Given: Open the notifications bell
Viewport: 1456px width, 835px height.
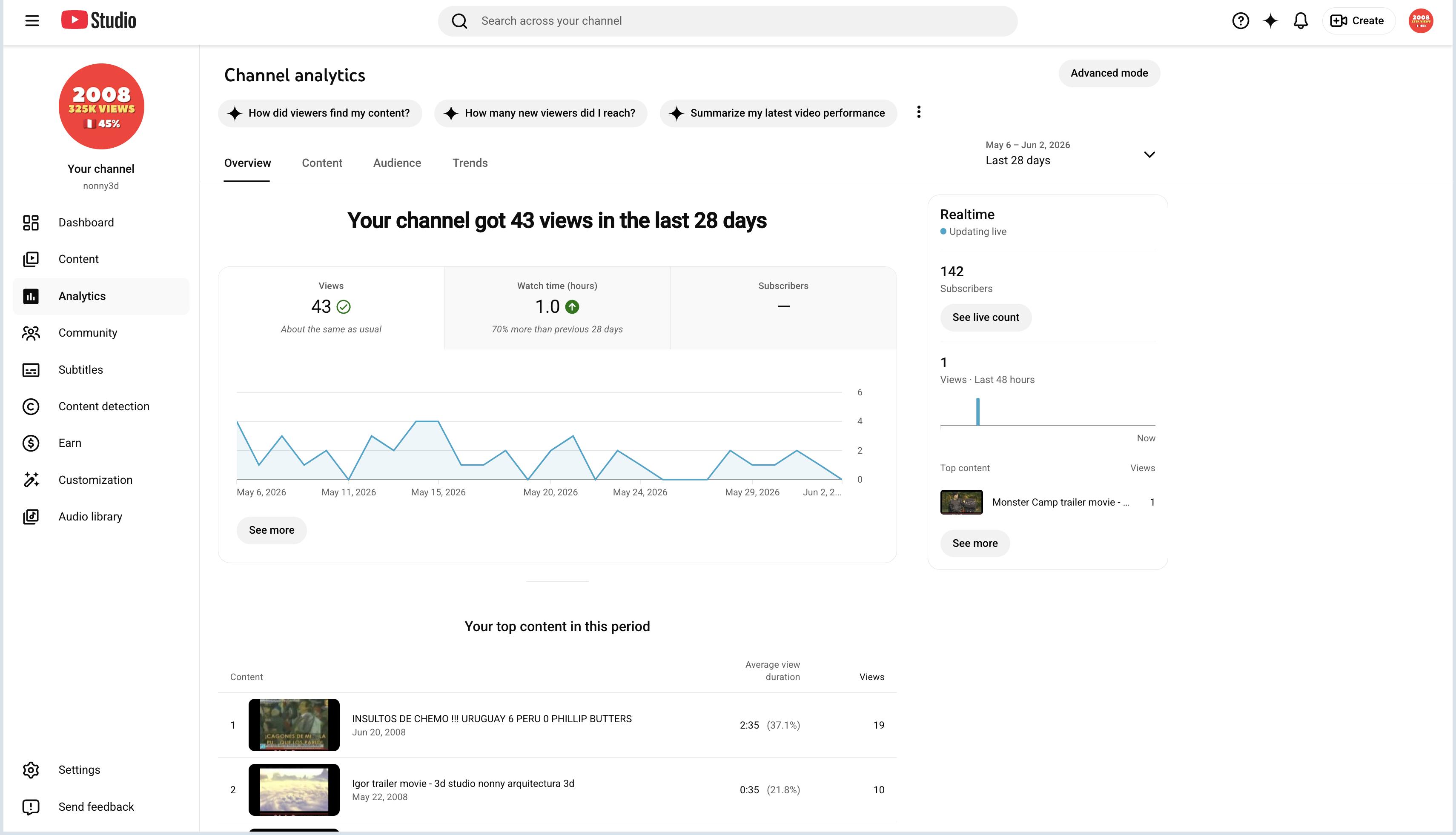Looking at the screenshot, I should 1301,21.
